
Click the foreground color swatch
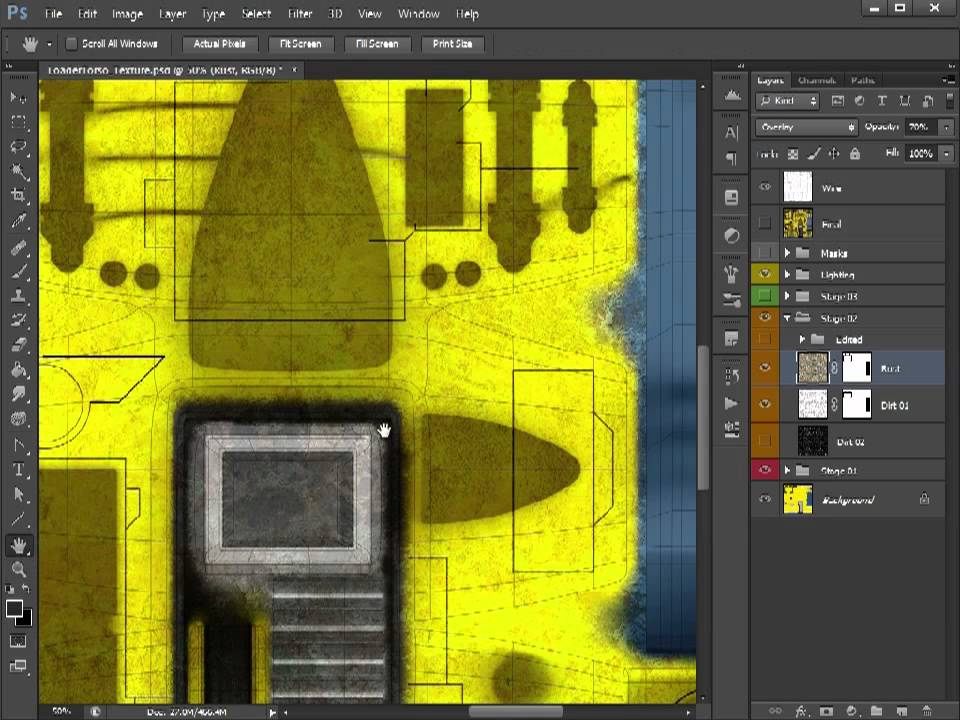tap(14, 609)
